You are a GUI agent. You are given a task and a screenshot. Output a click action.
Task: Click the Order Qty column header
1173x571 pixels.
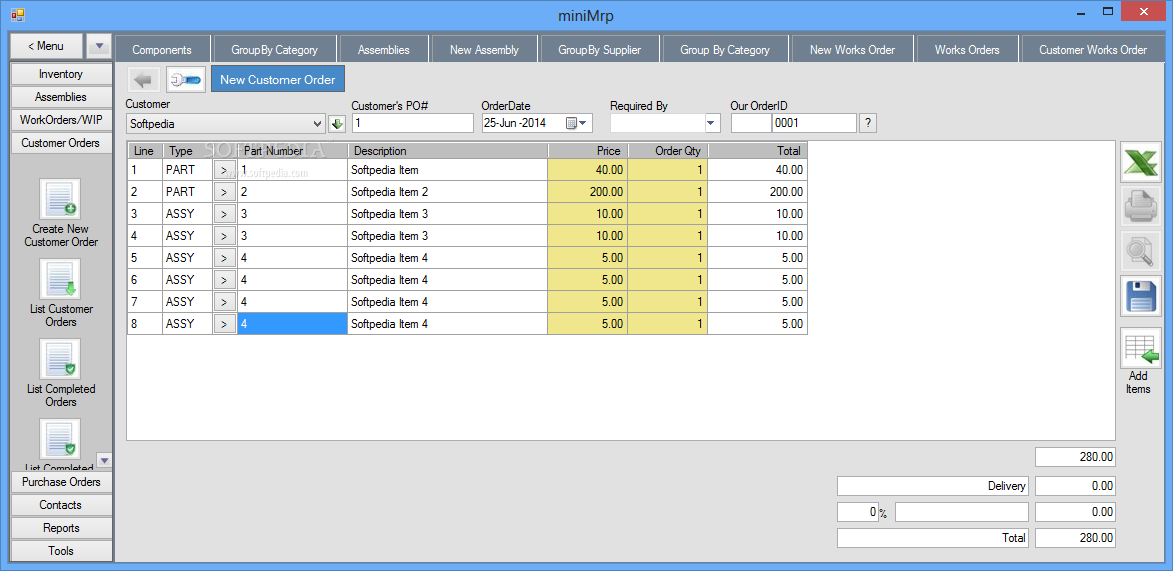(668, 151)
